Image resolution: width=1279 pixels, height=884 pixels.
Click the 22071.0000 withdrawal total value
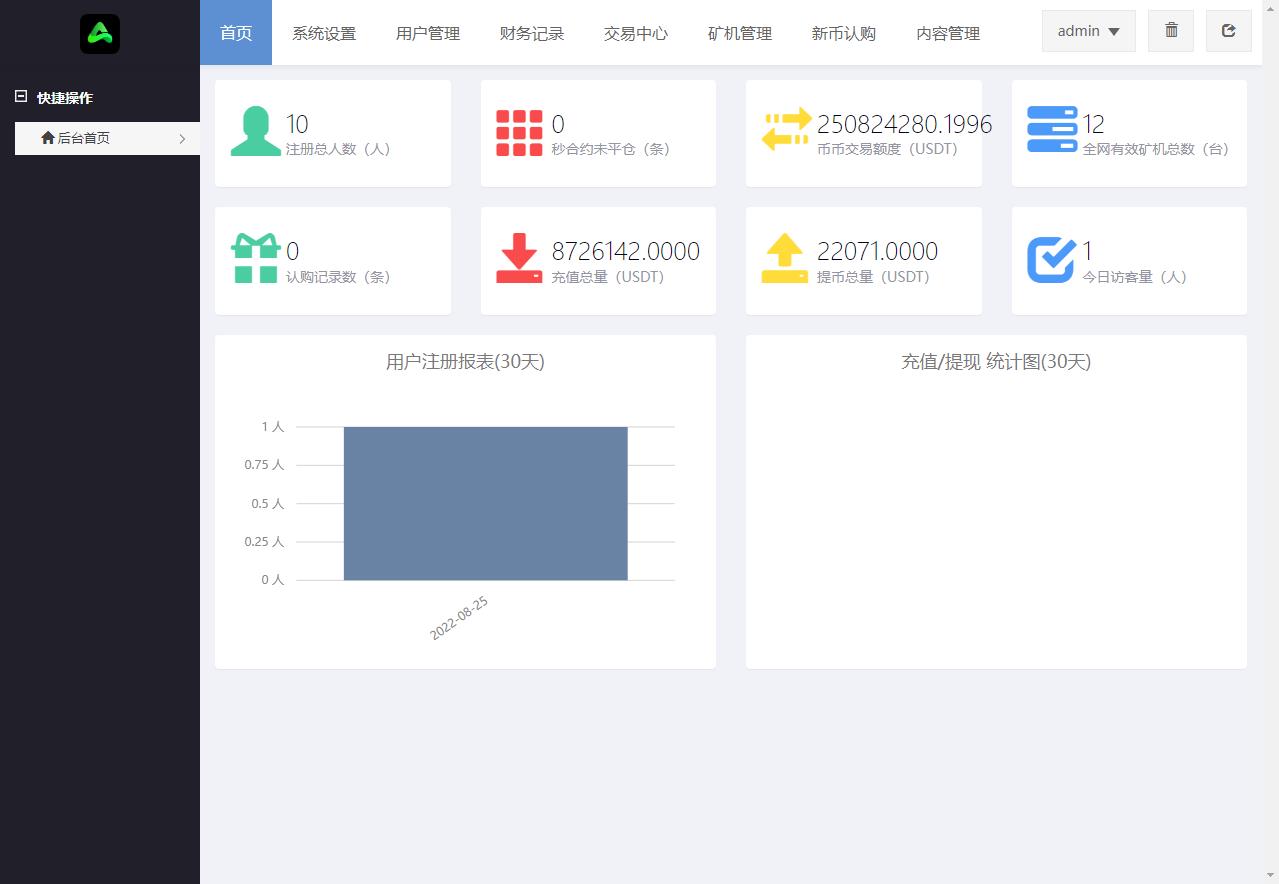(877, 251)
